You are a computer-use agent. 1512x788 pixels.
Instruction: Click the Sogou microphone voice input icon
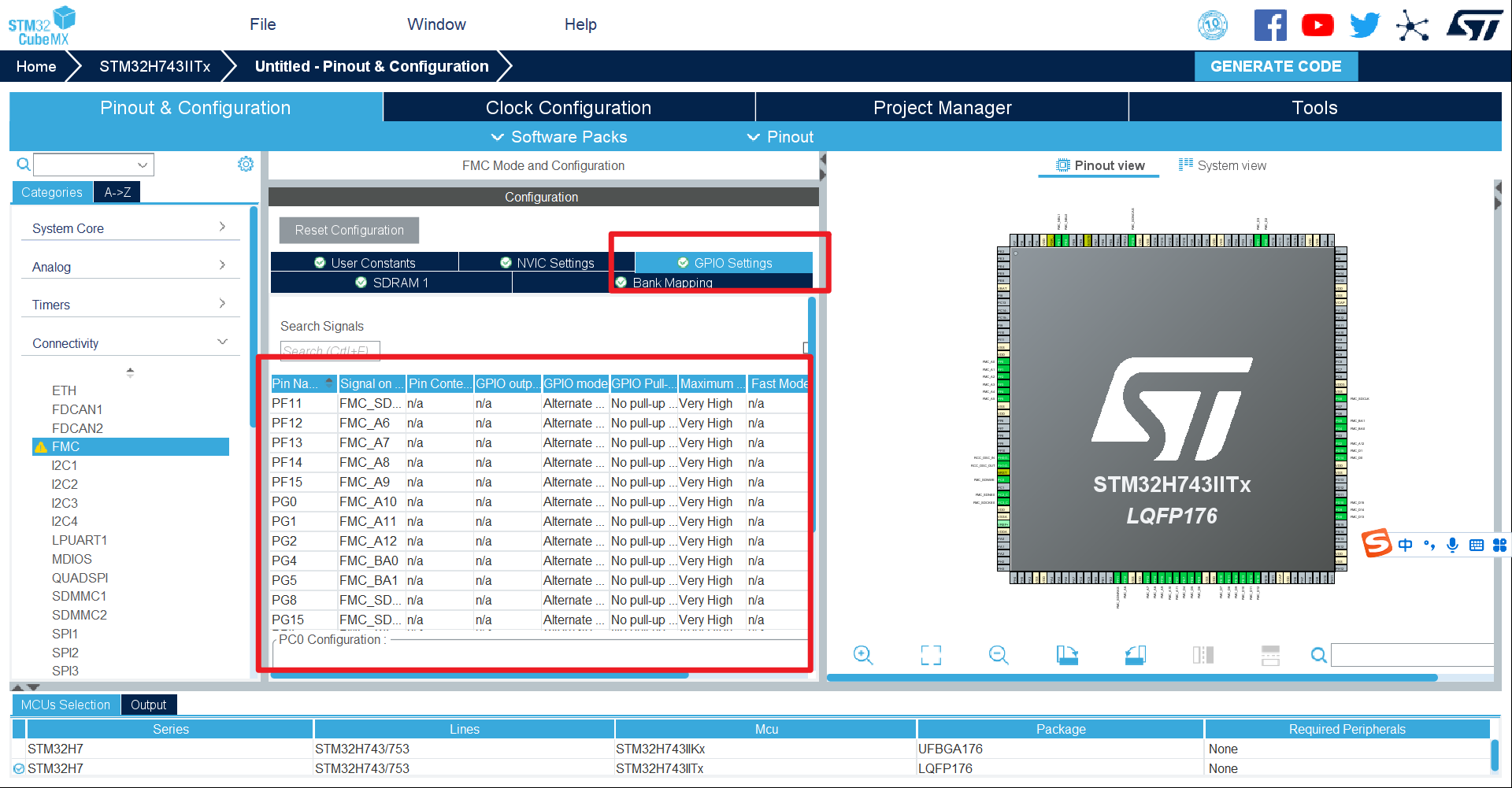click(1453, 545)
